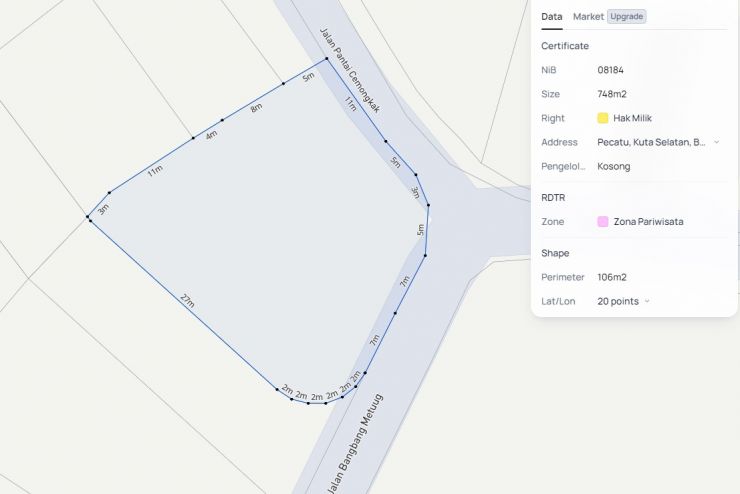Switch to the Data tab
Screen dimensions: 740x494
click(x=551, y=16)
